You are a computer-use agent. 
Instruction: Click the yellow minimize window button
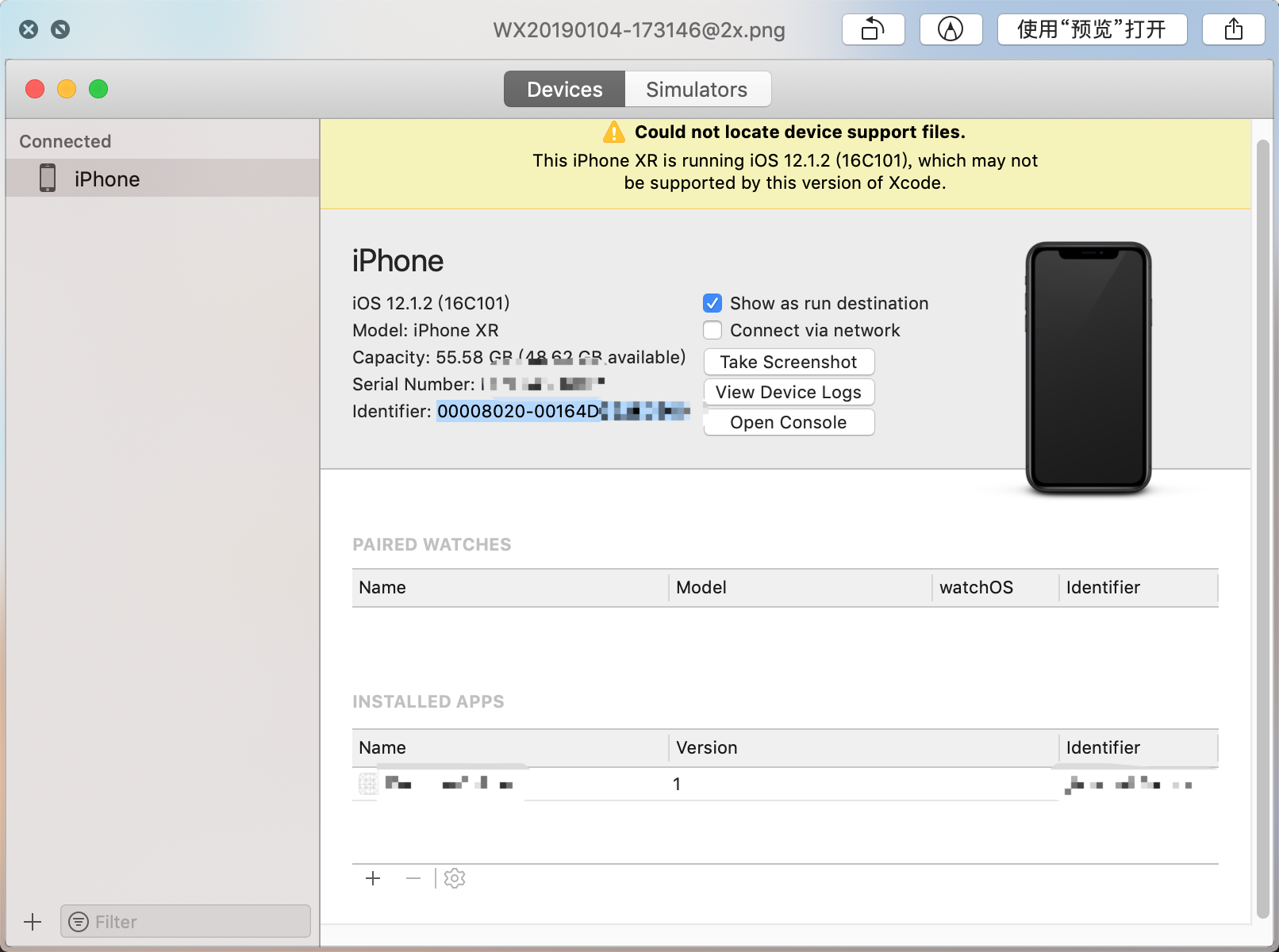click(67, 89)
